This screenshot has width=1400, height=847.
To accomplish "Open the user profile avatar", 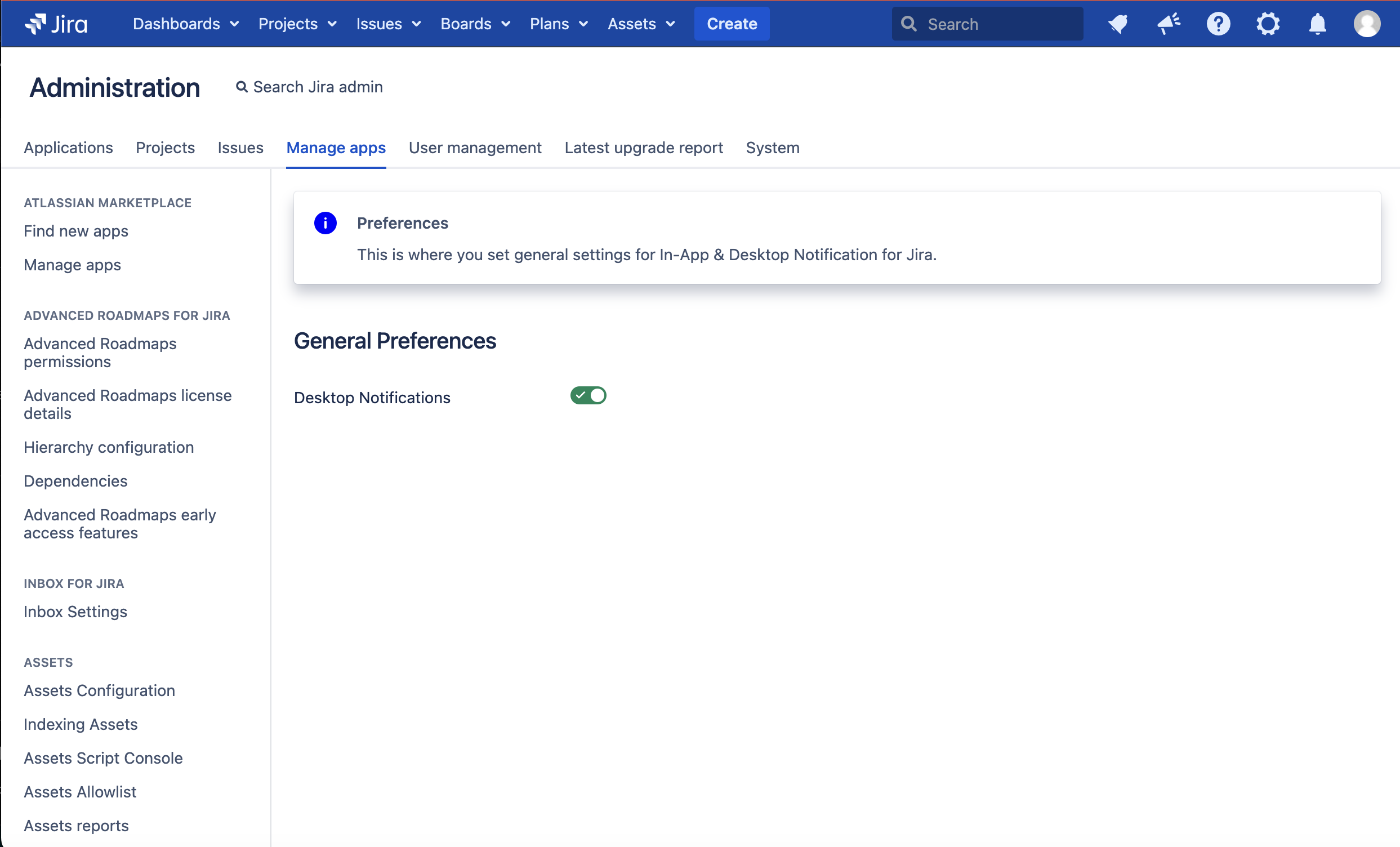I will click(1366, 24).
